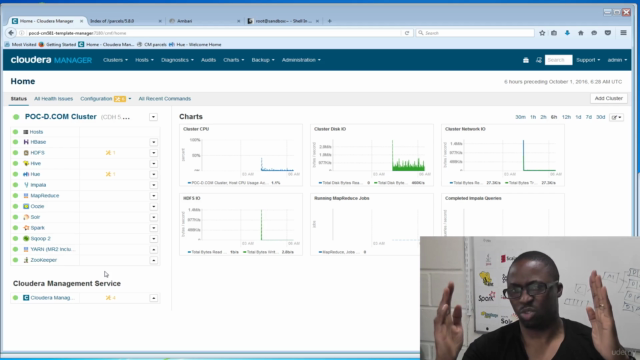Screen dimensions: 640x360
Task: Open the Audits page
Action: [x=208, y=60]
